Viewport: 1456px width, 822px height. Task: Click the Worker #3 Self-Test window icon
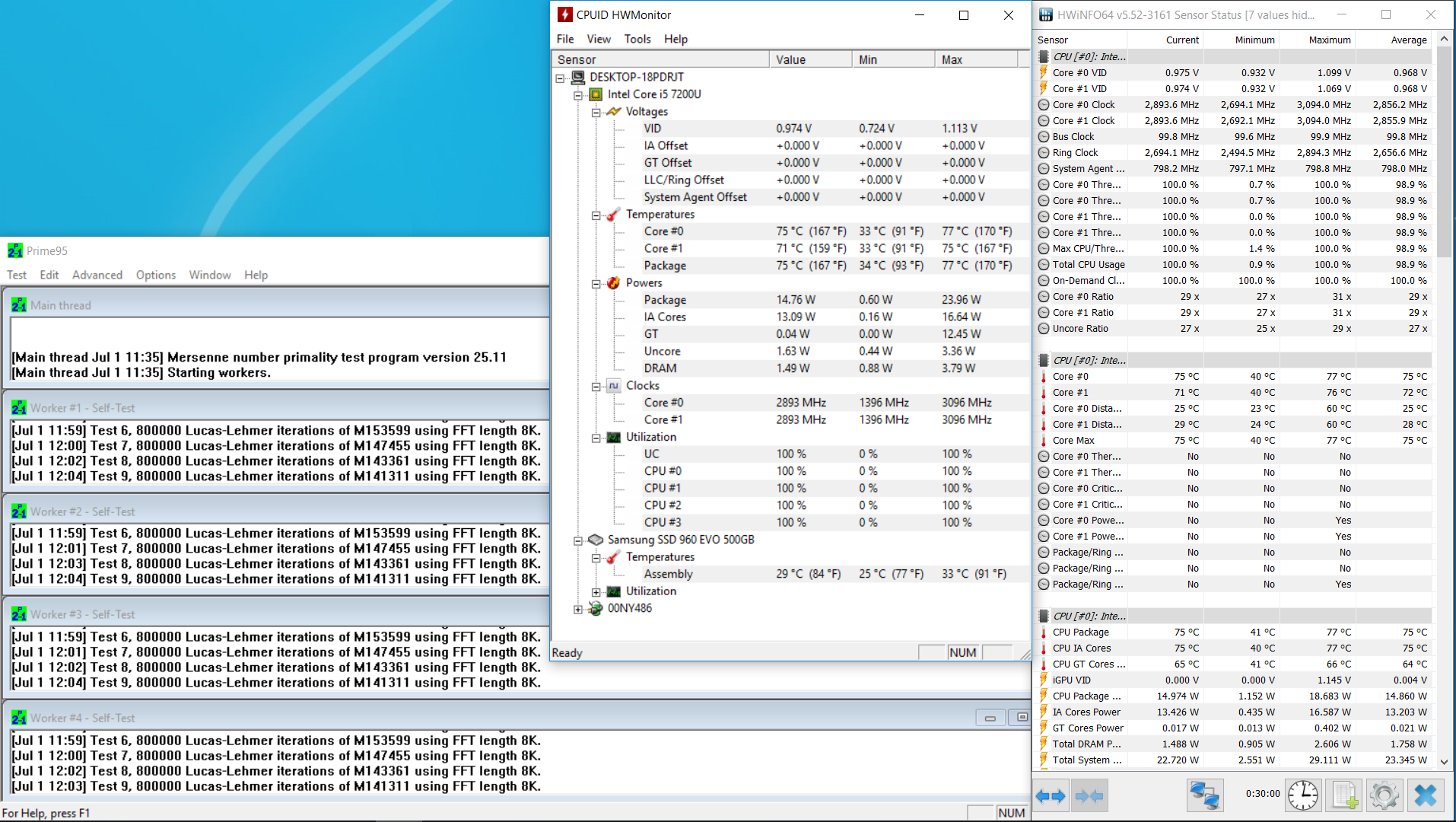[19, 614]
